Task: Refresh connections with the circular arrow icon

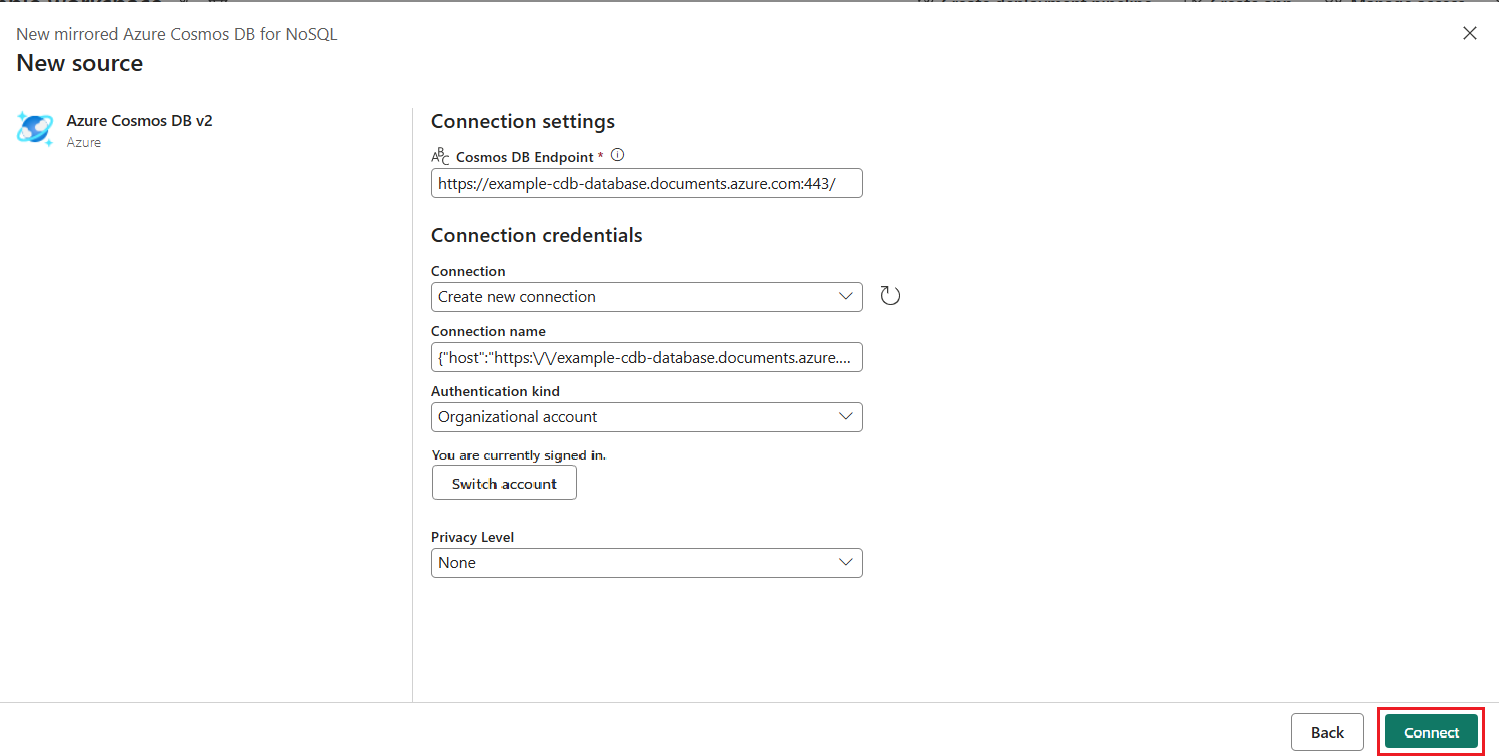Action: click(x=889, y=295)
